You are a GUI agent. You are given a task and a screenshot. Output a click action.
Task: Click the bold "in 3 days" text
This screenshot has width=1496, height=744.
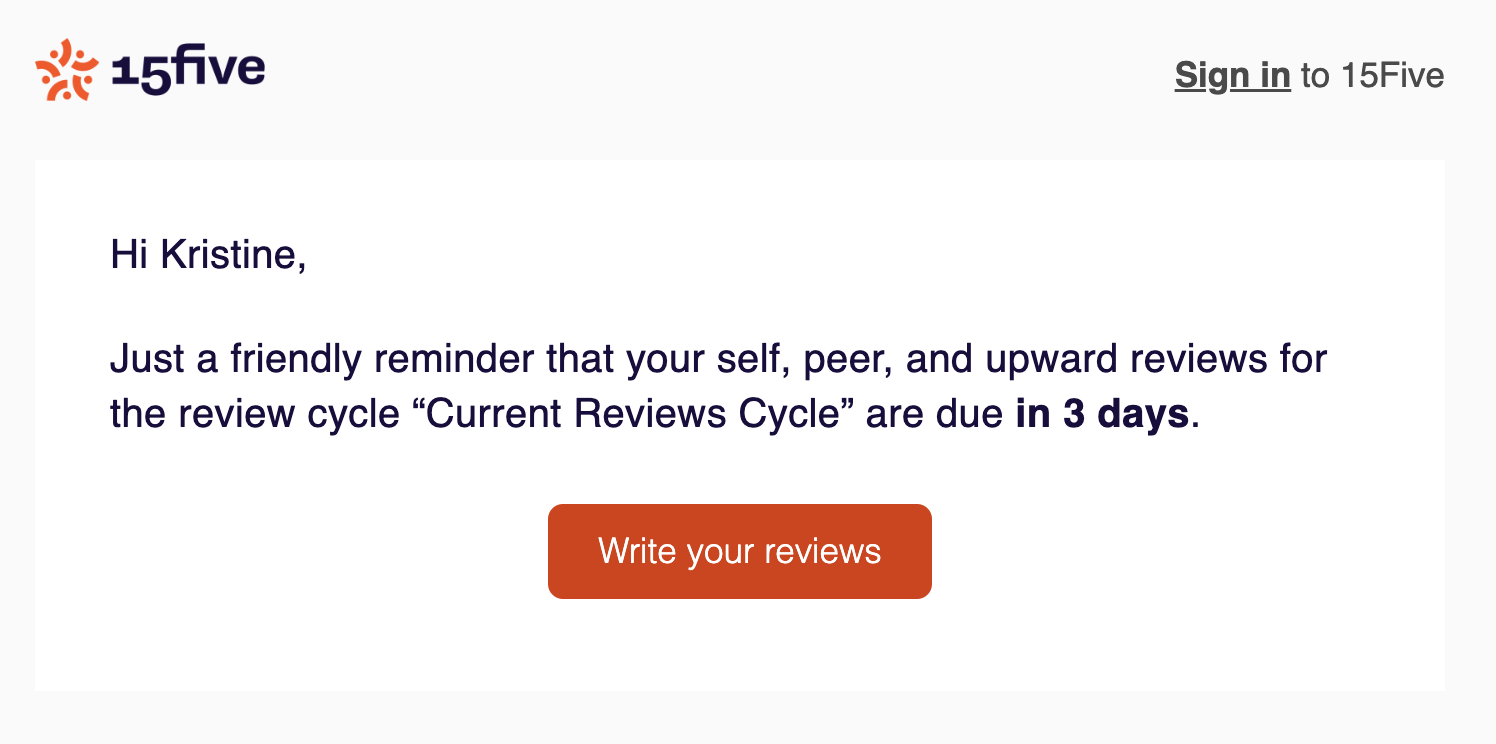click(1102, 414)
